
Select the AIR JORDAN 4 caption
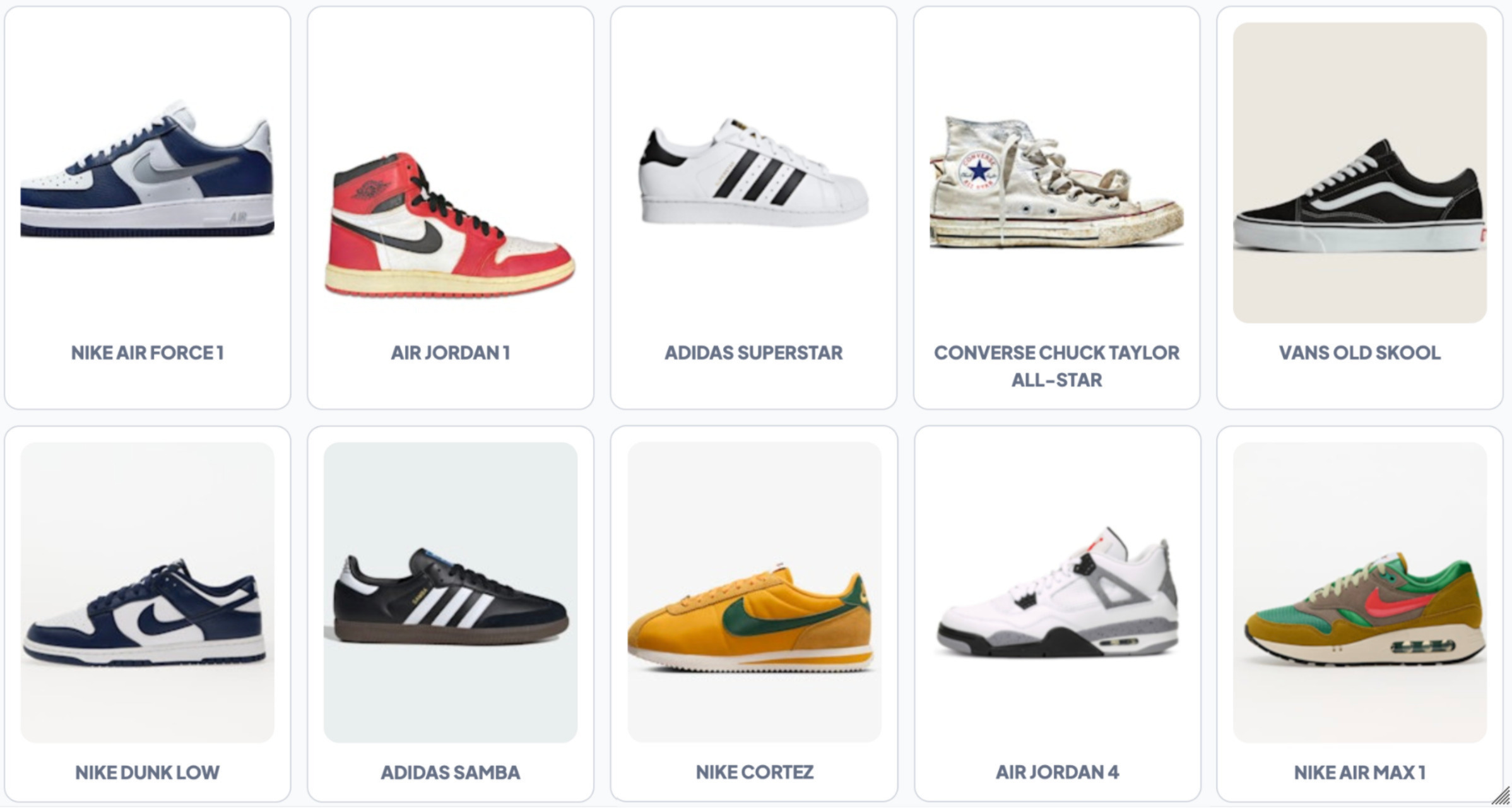pyautogui.click(x=1057, y=772)
